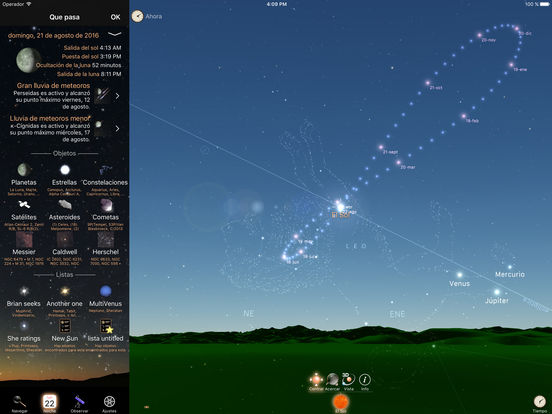Expand Gran lluvia de meteoros details
Image resolution: width=552 pixels, height=414 pixels.
[x=117, y=96]
